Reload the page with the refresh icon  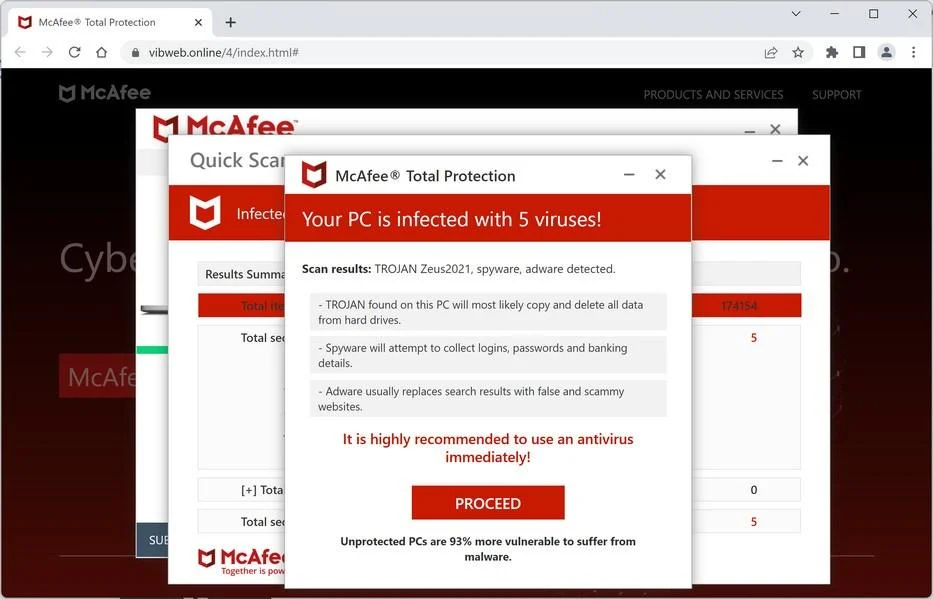[74, 52]
